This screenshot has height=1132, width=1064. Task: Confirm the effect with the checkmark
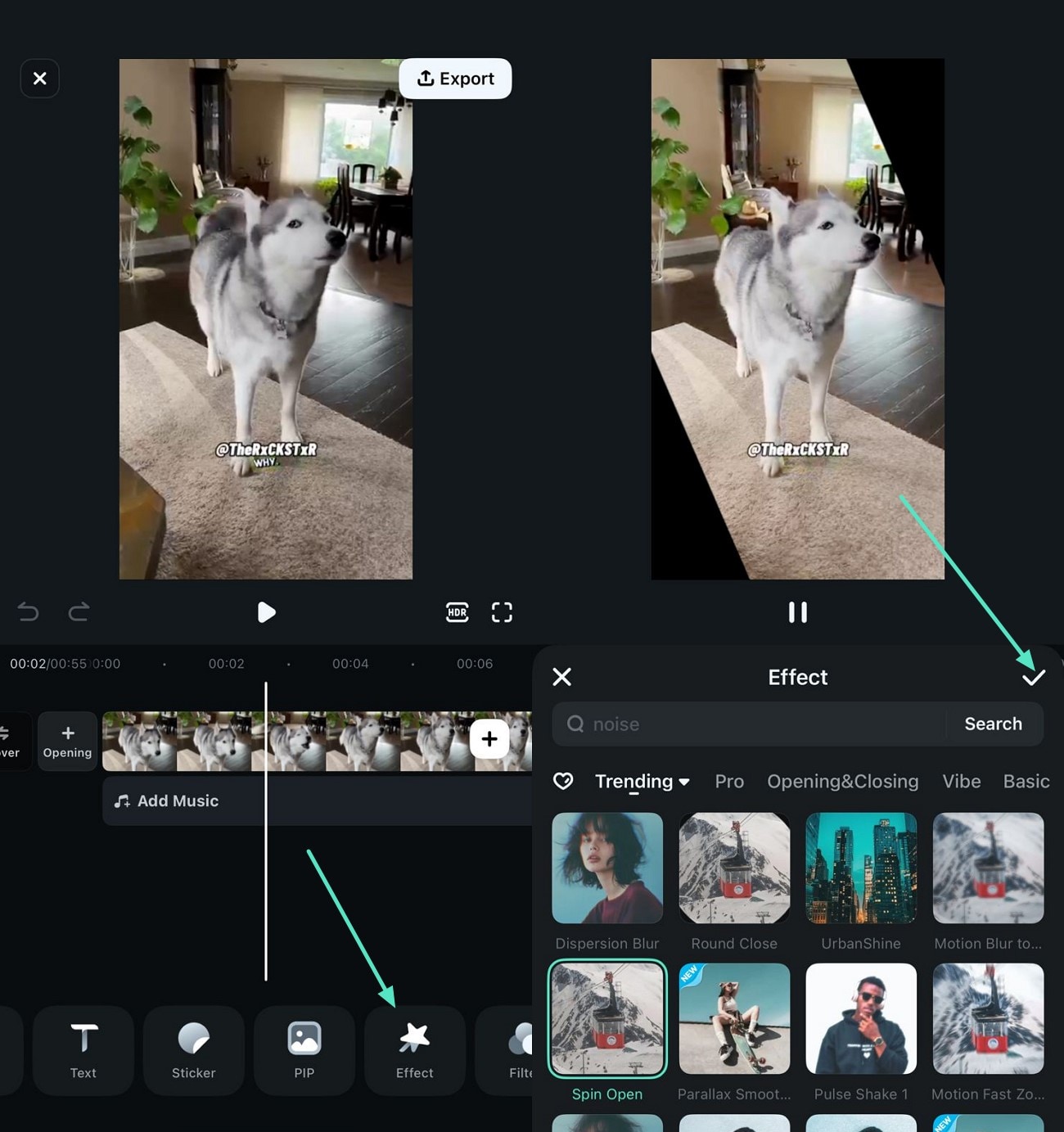point(1034,677)
